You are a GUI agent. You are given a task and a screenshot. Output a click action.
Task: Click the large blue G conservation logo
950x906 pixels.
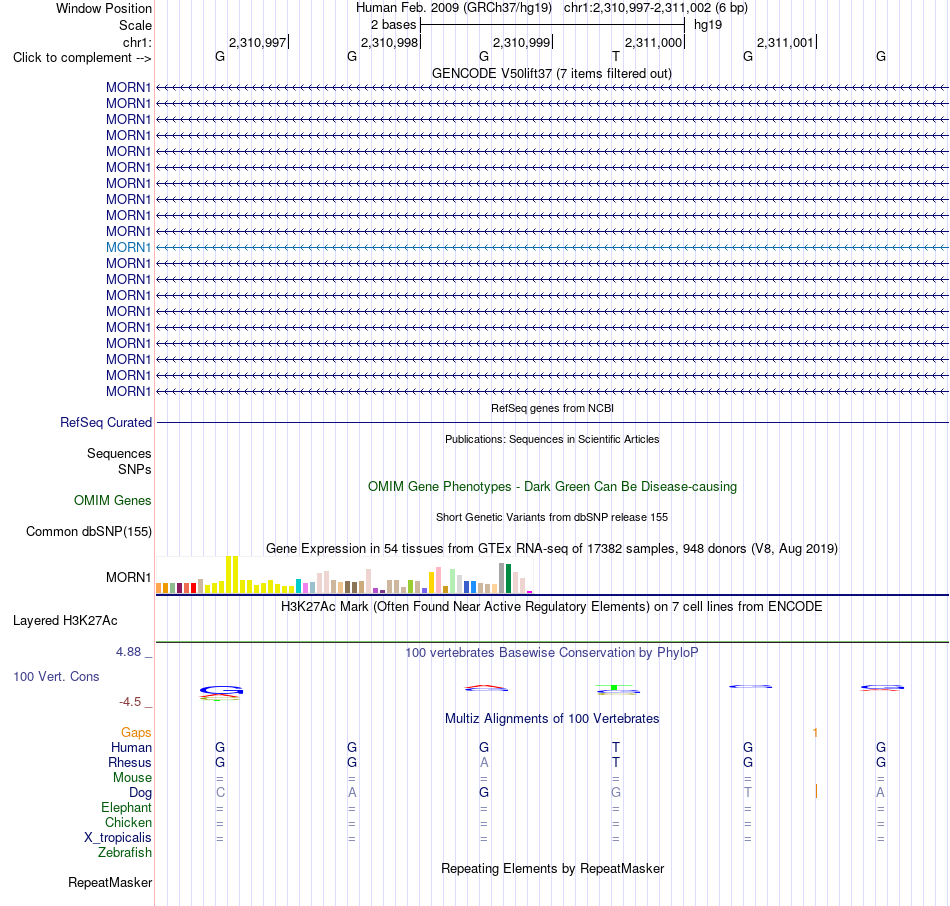point(221,690)
